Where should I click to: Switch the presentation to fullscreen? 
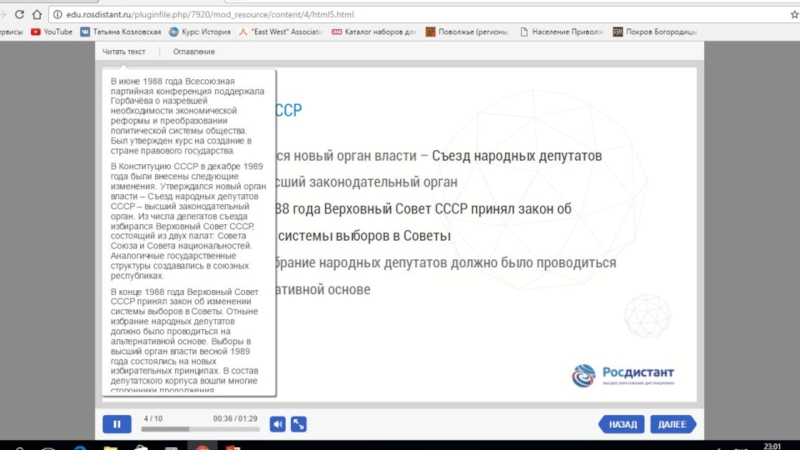298,424
